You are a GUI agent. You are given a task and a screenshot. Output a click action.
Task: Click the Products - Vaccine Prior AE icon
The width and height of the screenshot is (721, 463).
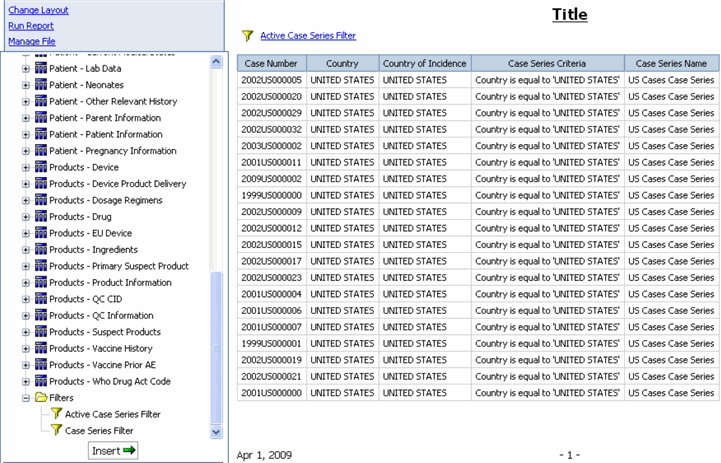pyautogui.click(x=41, y=365)
